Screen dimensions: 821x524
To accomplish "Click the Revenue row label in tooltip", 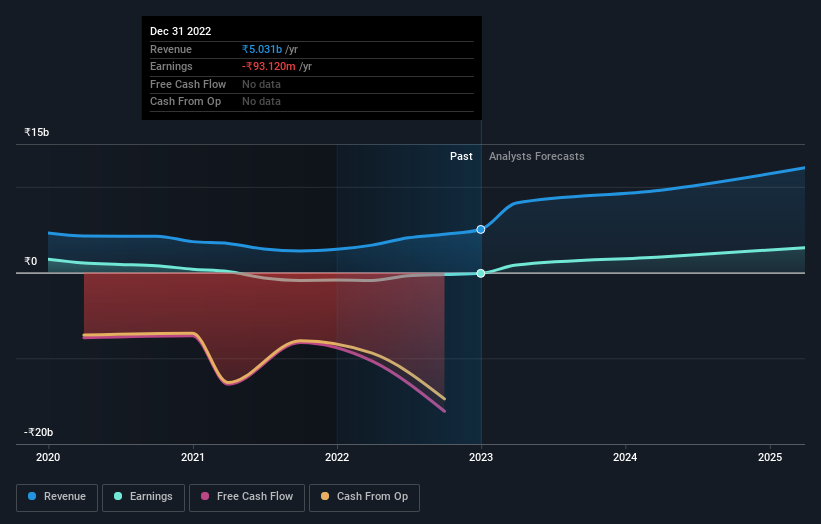I will tap(171, 49).
